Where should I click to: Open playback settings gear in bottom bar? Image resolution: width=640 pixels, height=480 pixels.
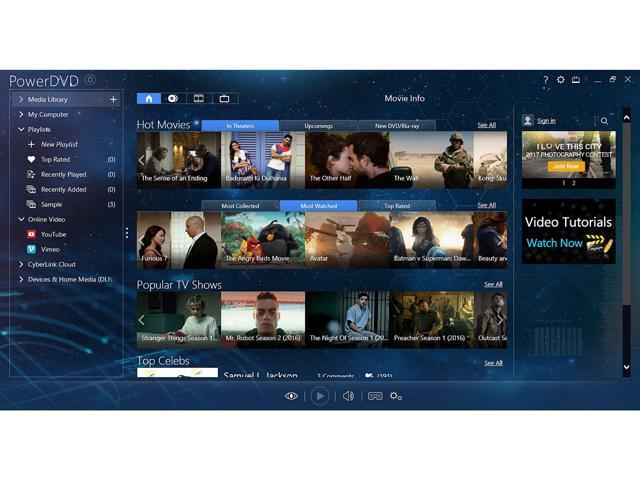point(396,396)
